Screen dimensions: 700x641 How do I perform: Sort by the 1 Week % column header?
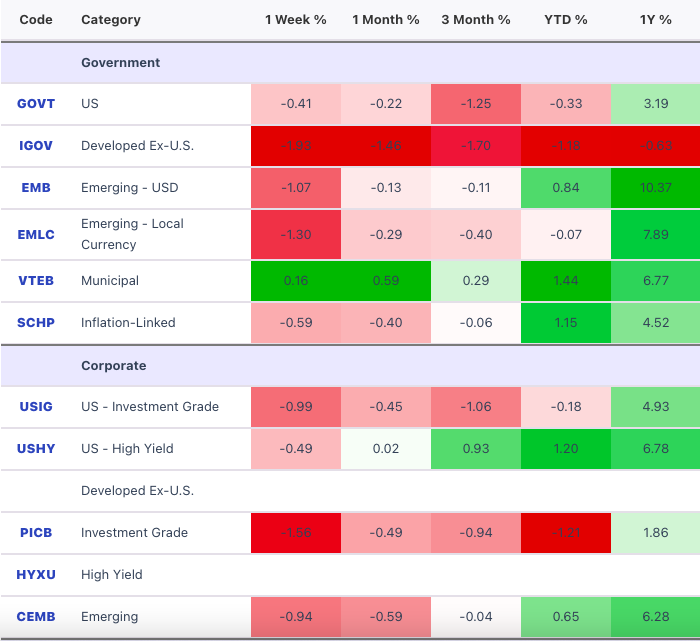pyautogui.click(x=296, y=20)
